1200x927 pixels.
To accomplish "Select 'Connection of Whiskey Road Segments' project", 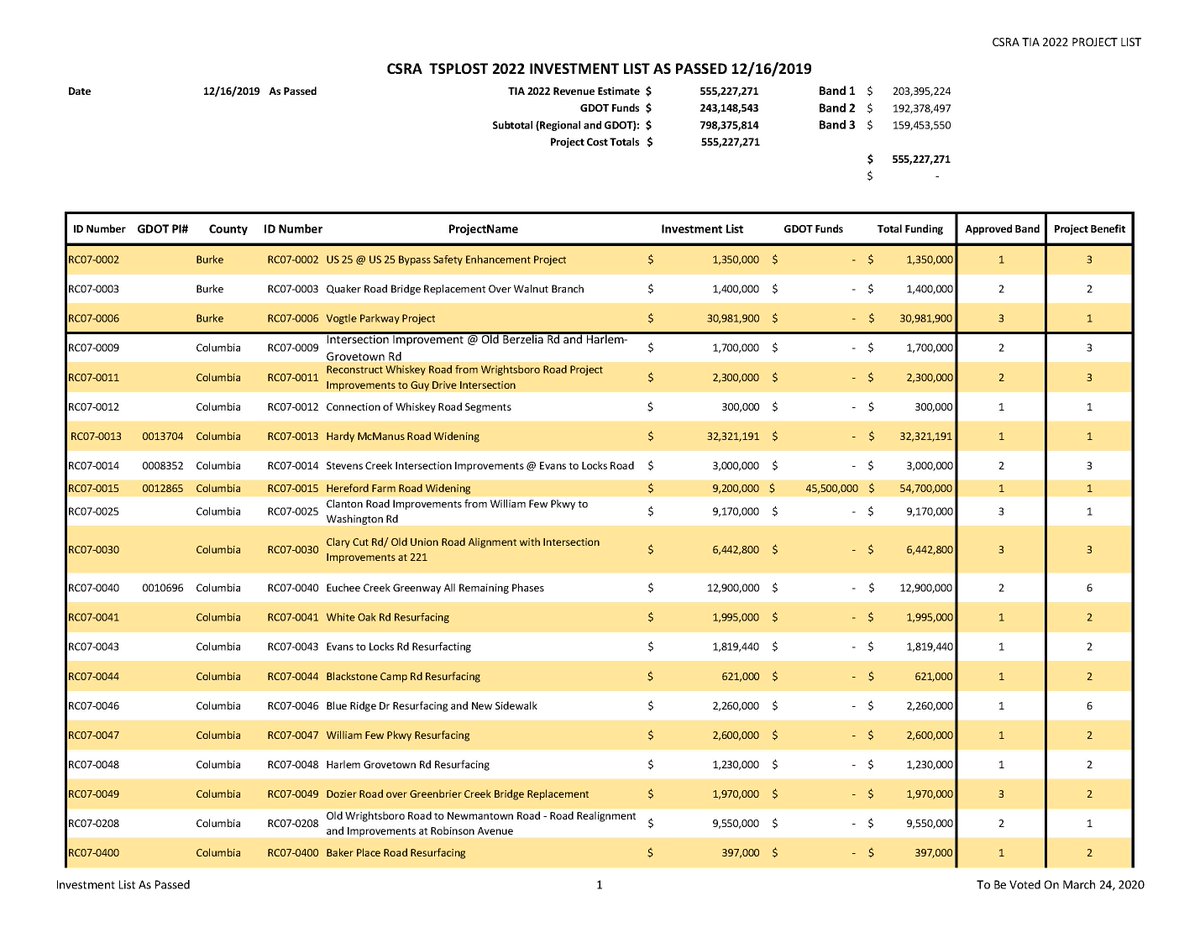I will [418, 407].
